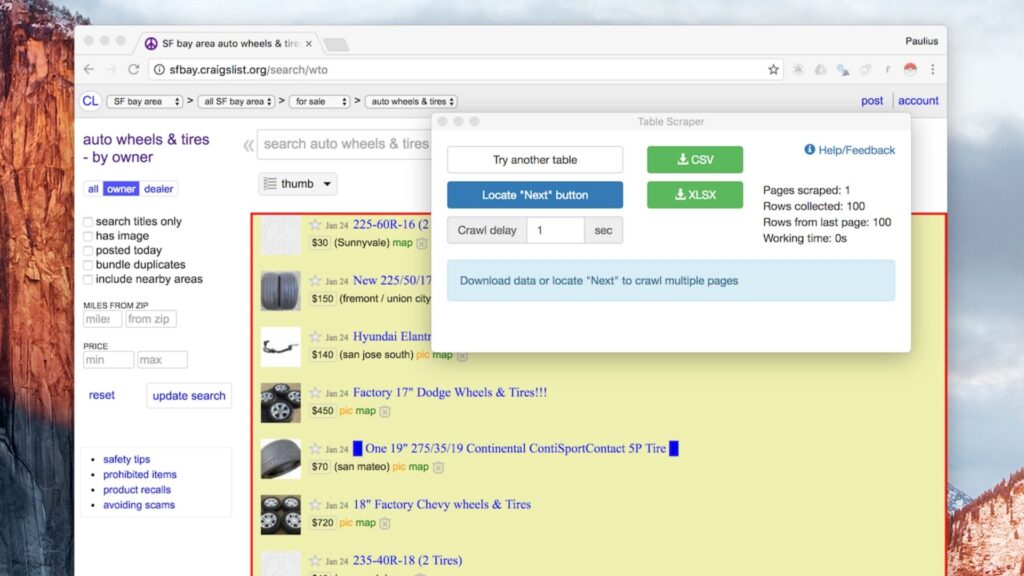Bookmark the page with the star icon
This screenshot has width=1024, height=576.
(x=773, y=70)
